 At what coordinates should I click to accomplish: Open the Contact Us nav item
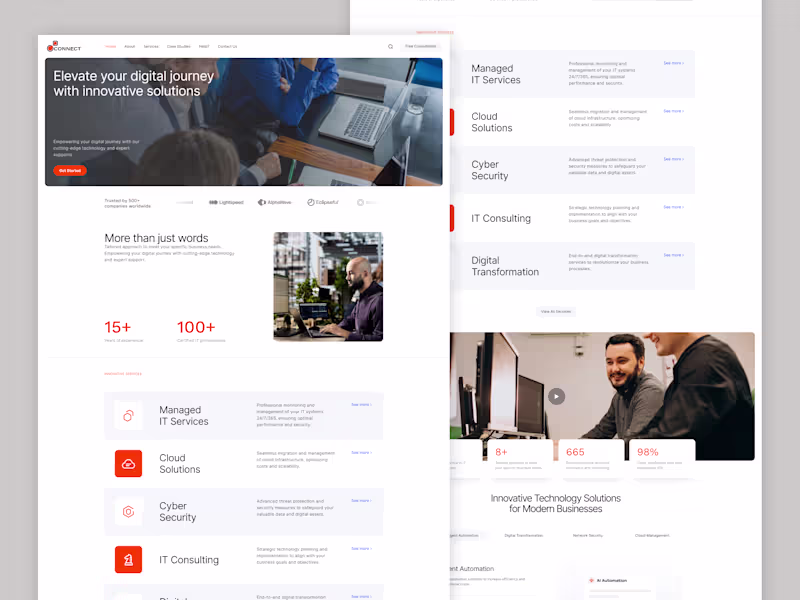click(228, 46)
